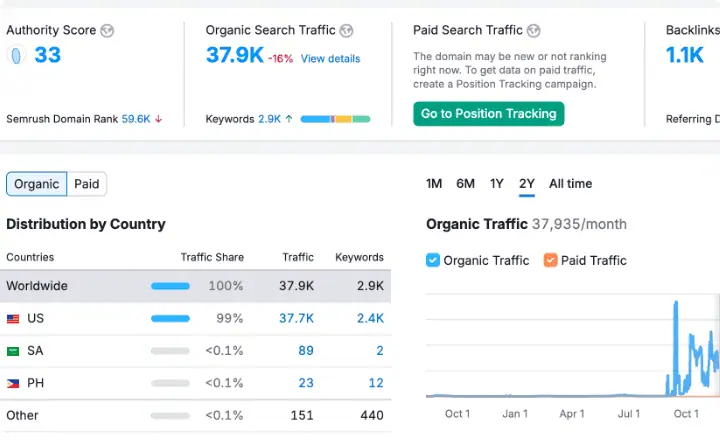This screenshot has height=440, width=720.
Task: Switch to the Paid view toggle
Action: [87, 184]
